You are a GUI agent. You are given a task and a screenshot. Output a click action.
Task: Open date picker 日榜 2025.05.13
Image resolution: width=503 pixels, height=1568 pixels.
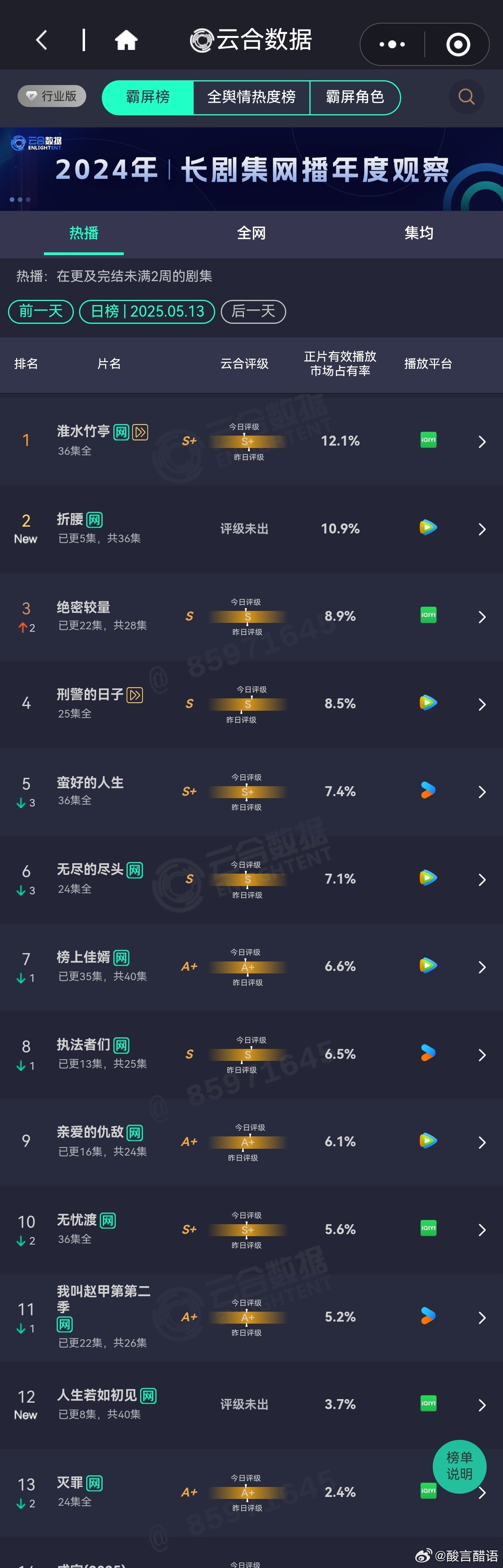coord(147,312)
